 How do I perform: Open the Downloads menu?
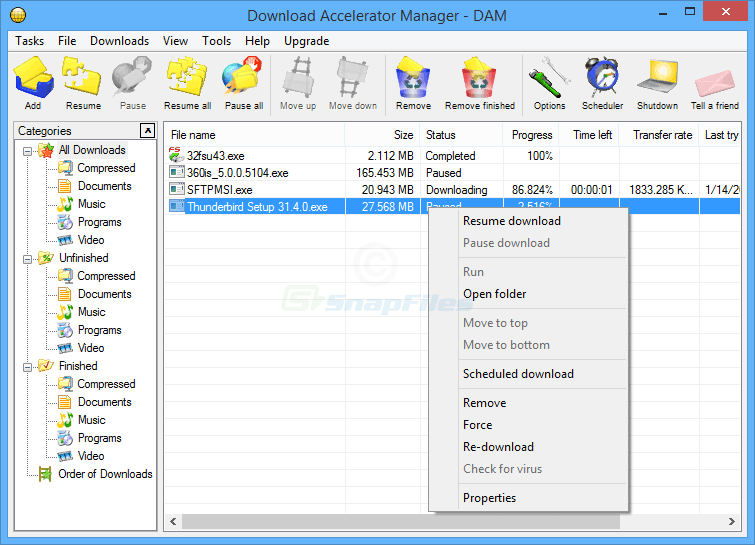coord(119,41)
